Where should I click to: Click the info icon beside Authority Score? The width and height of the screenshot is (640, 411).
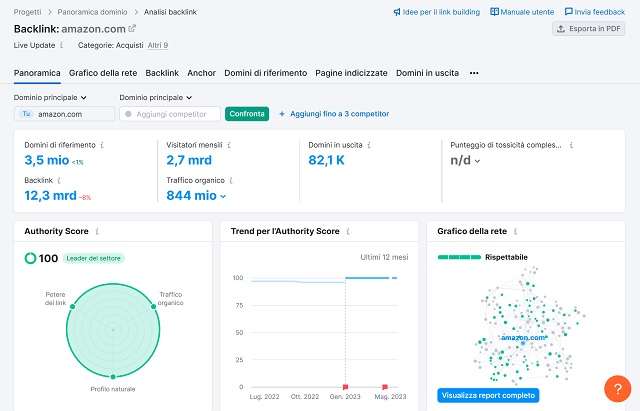(x=96, y=231)
